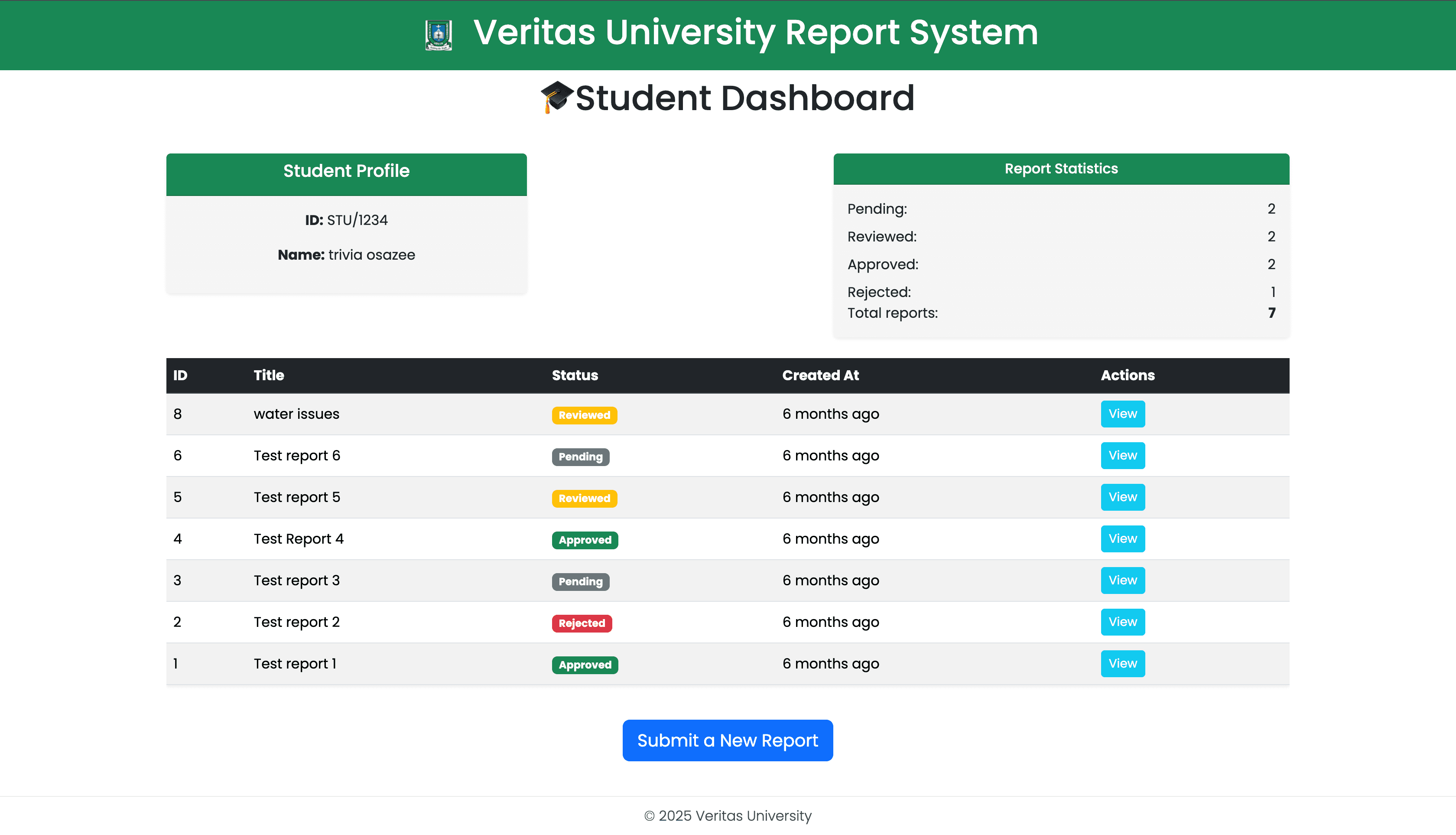This screenshot has width=1456, height=835.
Task: Click the Rejected badge for Test report 2
Action: point(582,623)
